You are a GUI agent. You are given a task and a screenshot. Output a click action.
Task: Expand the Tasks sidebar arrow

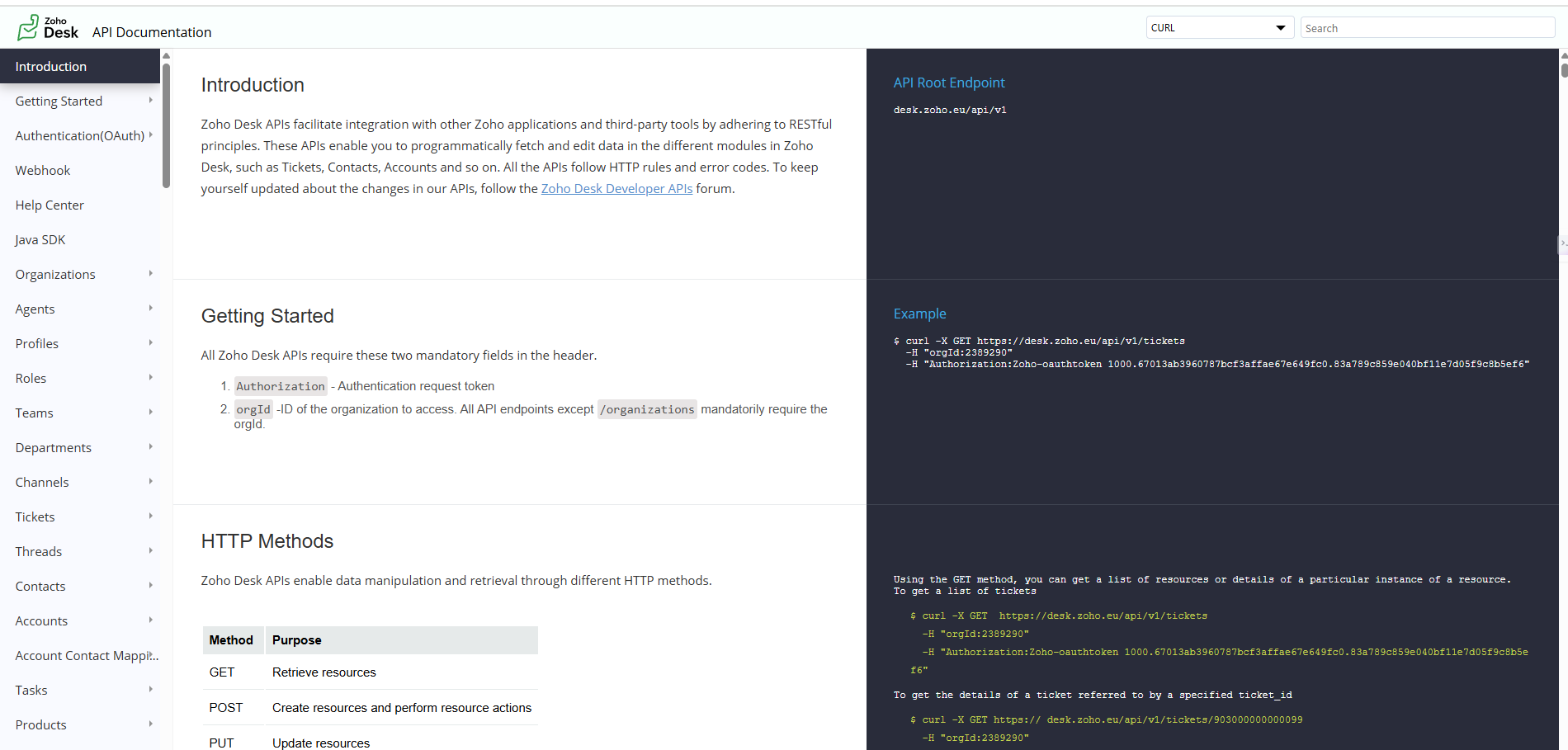[151, 689]
